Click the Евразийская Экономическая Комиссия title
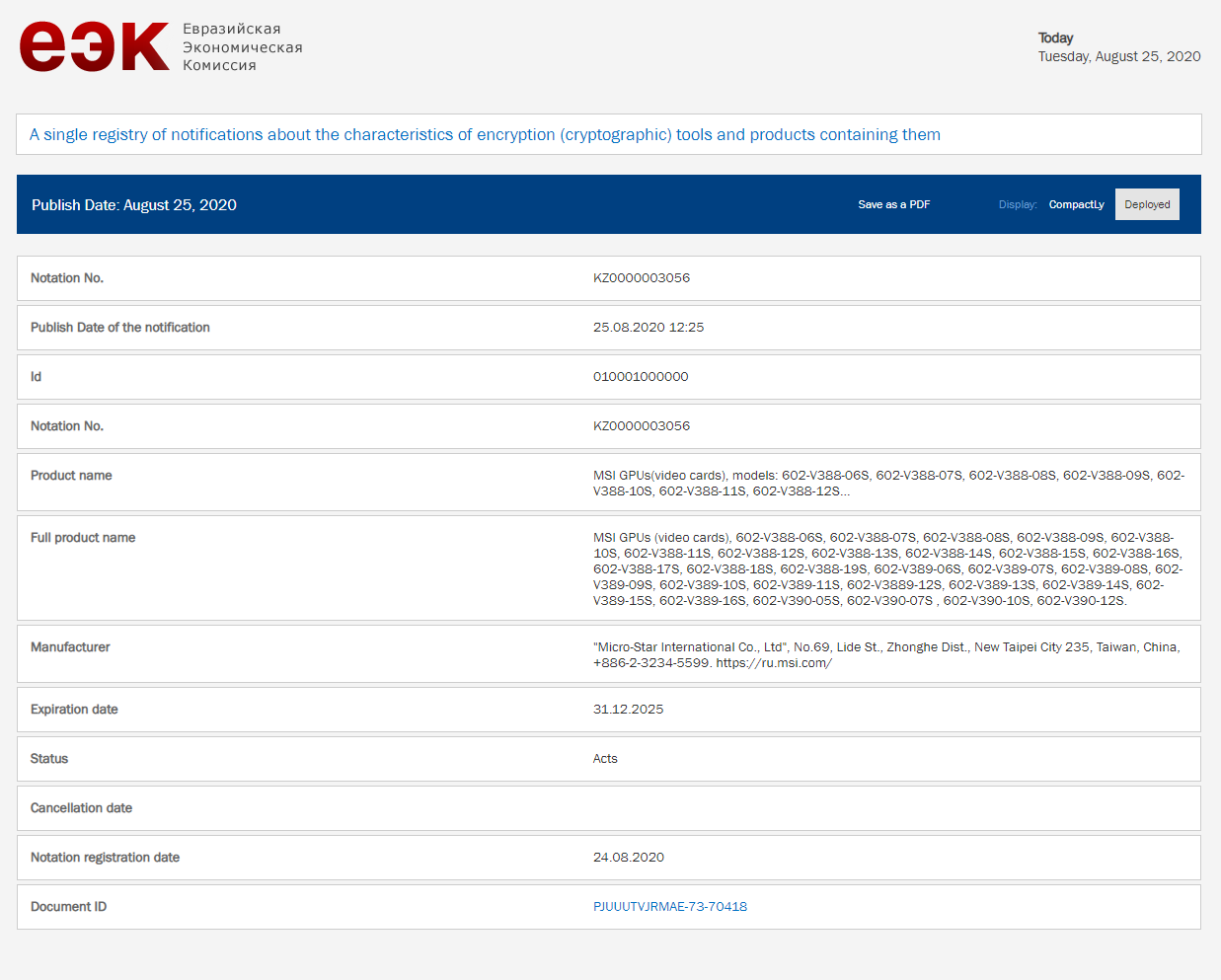 coord(243,47)
